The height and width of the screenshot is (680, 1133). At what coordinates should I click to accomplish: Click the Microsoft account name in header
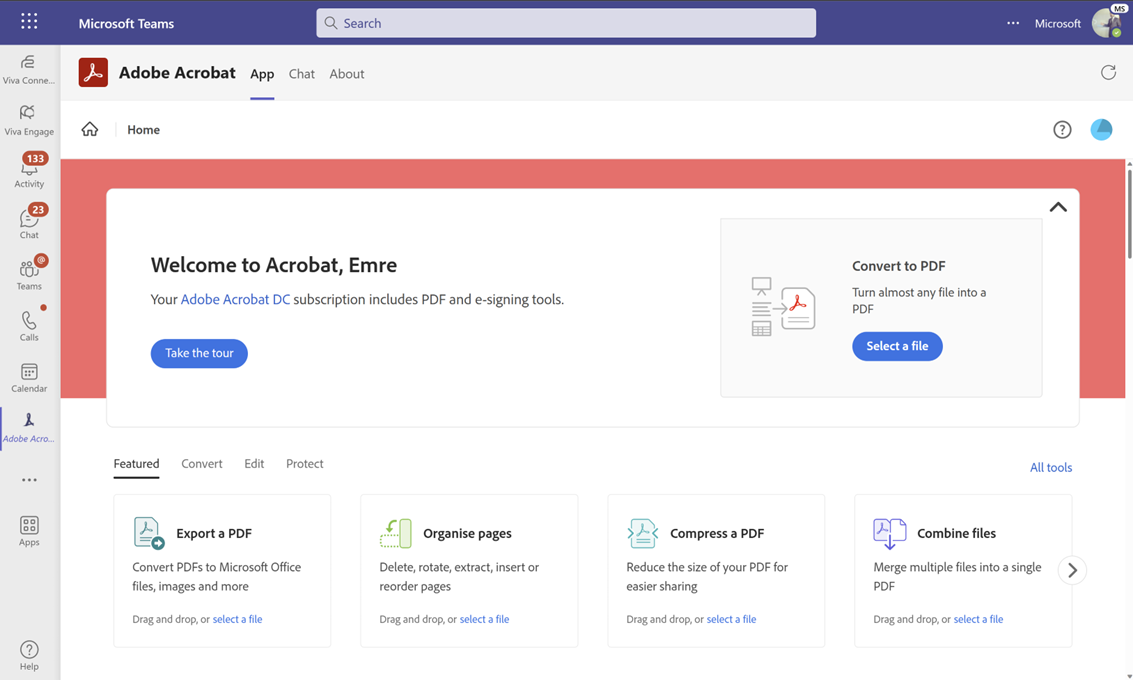(1058, 23)
